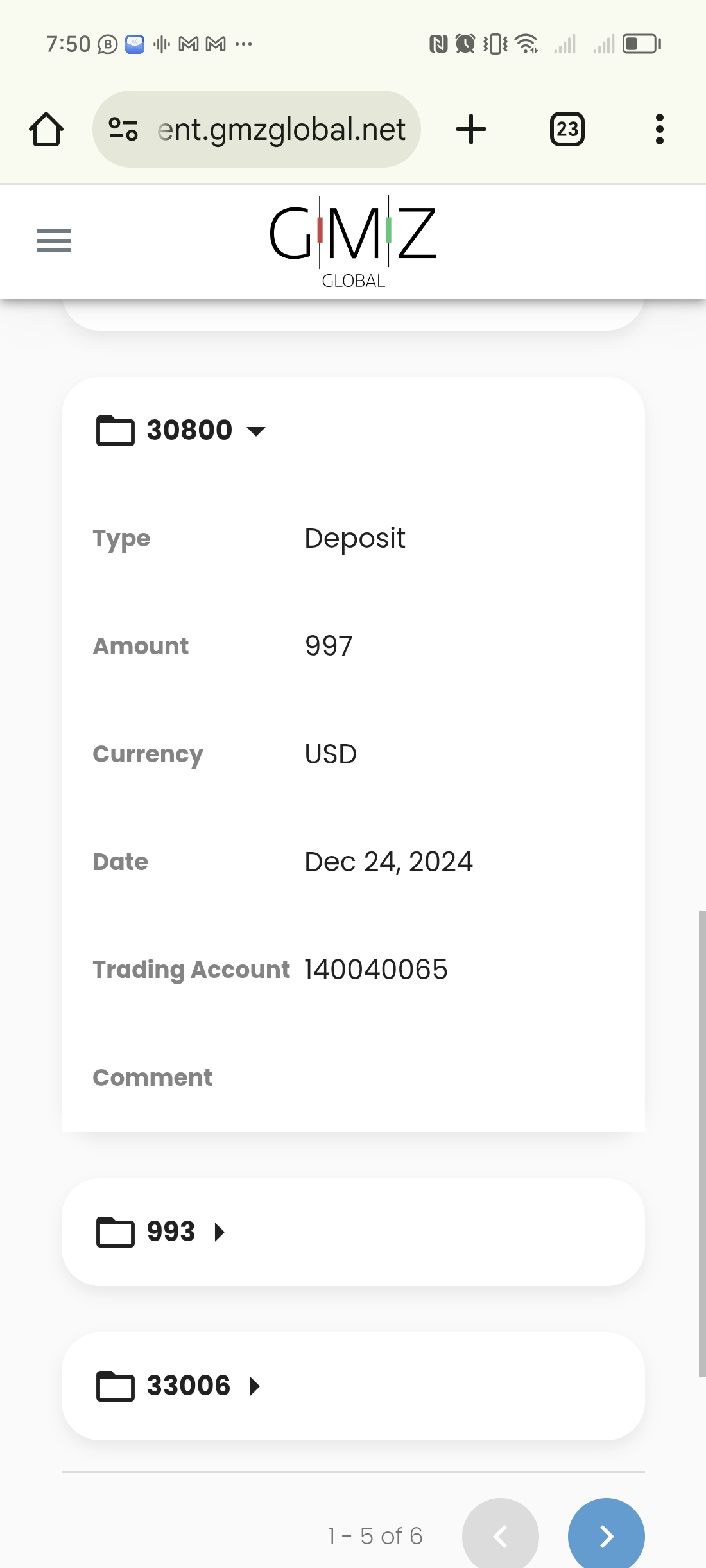The image size is (706, 1568).
Task: Expand the 993 transaction arrow
Action: click(220, 1232)
